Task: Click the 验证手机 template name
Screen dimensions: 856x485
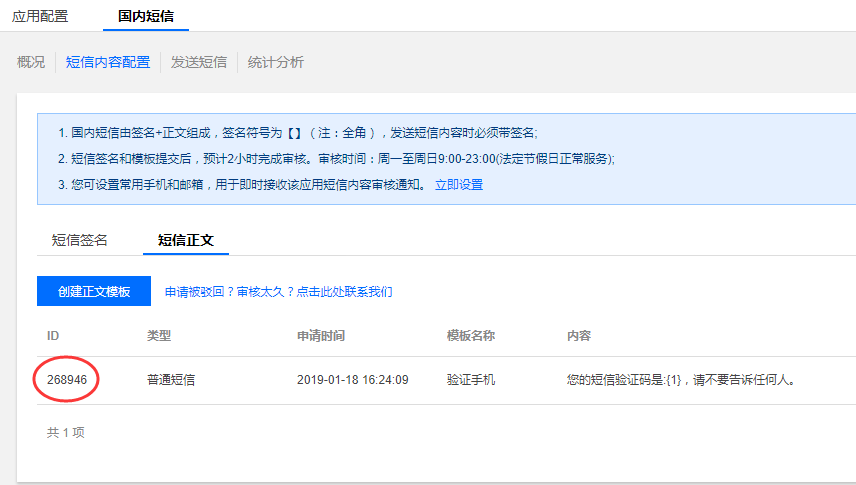Action: coord(471,380)
